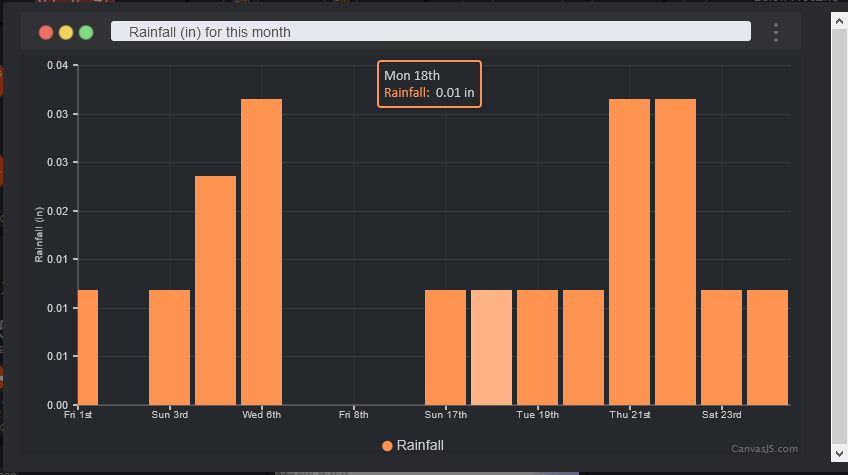Click the "Rainfall (in) for this month" title bar
848x475 pixels.
pos(430,31)
